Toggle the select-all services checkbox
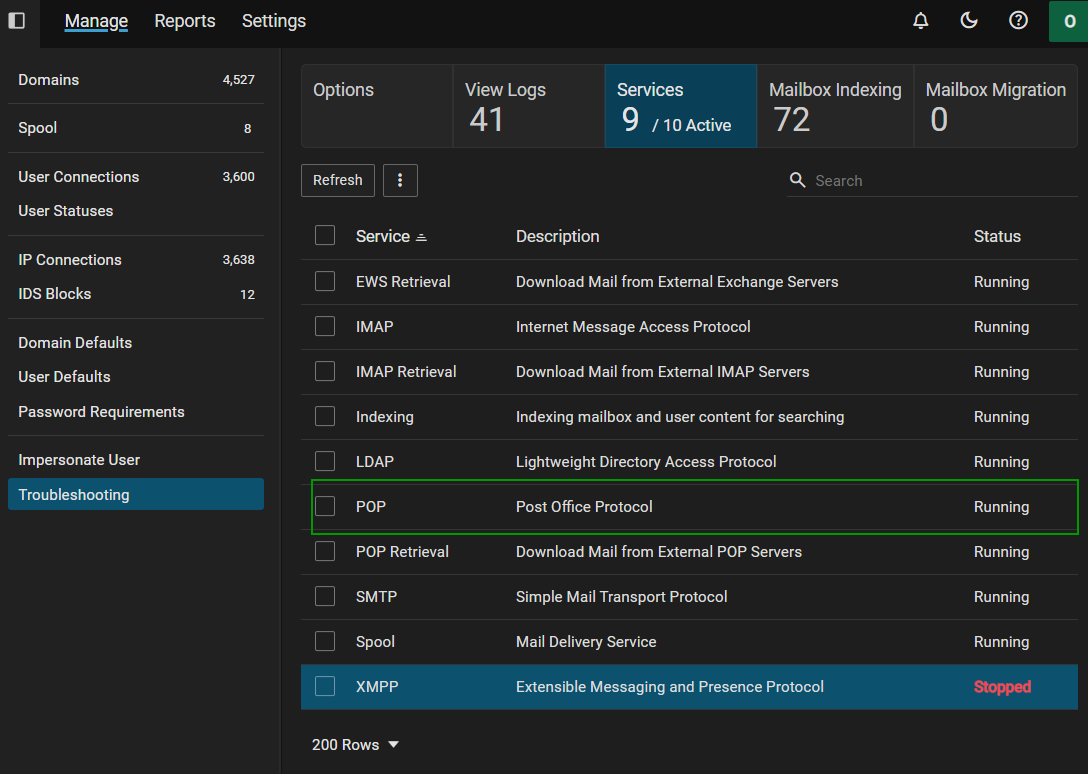1088x774 pixels. (325, 235)
